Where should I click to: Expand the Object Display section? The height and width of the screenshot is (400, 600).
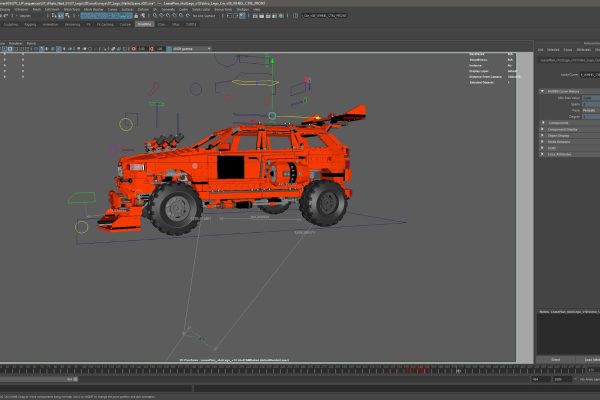tap(542, 136)
